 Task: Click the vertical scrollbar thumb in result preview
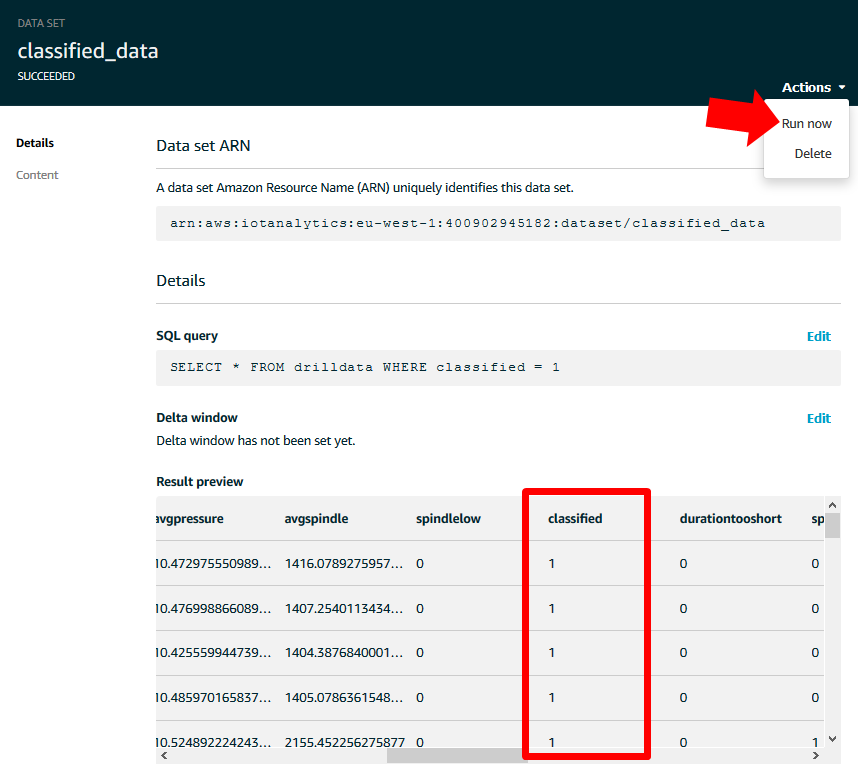coord(833,525)
